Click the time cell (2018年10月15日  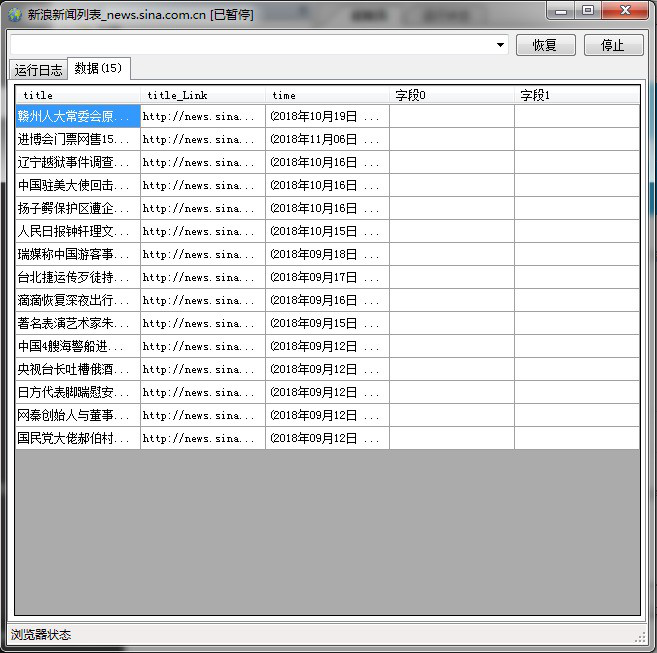pyautogui.click(x=327, y=231)
